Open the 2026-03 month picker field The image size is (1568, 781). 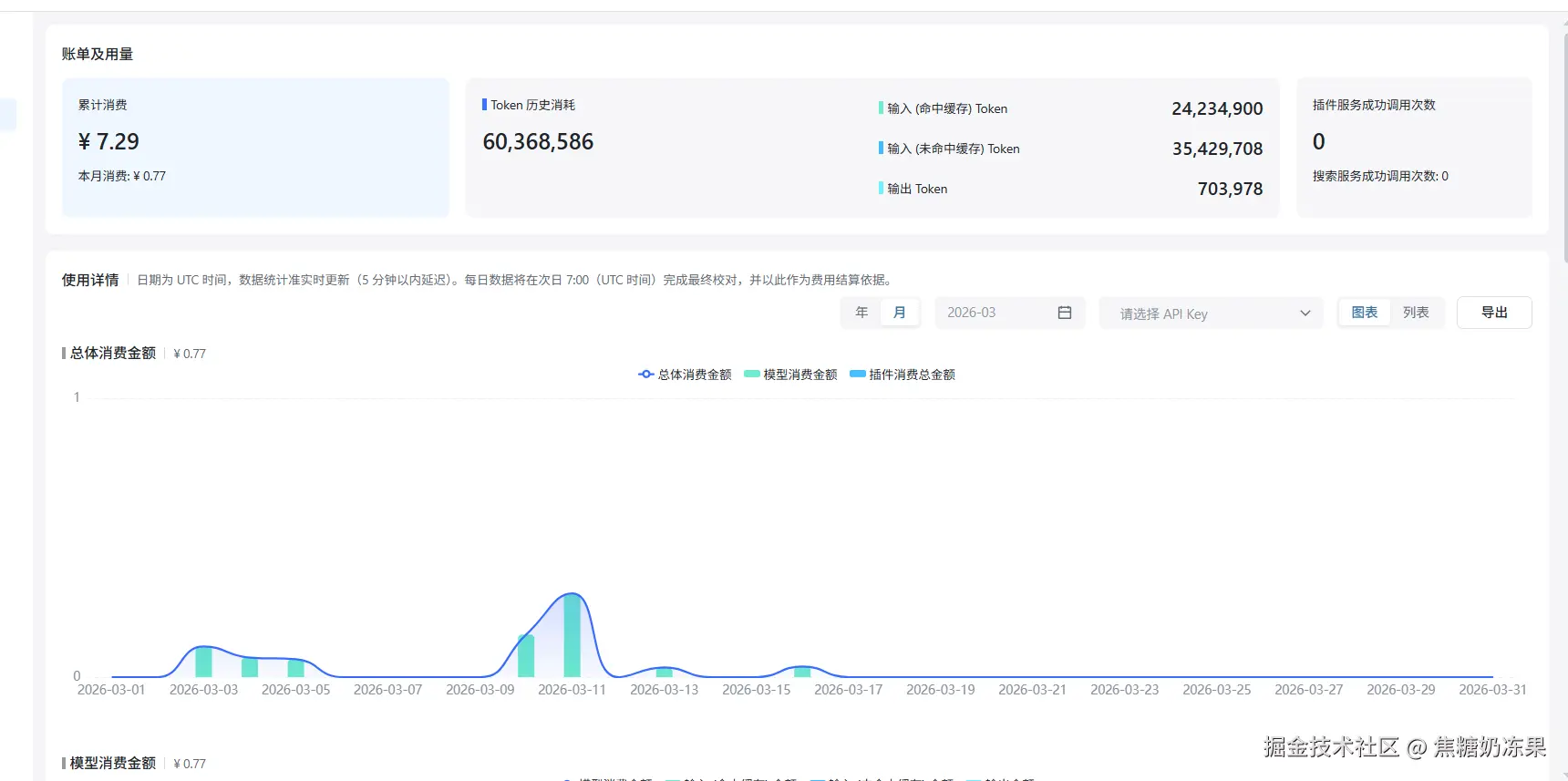coord(998,313)
